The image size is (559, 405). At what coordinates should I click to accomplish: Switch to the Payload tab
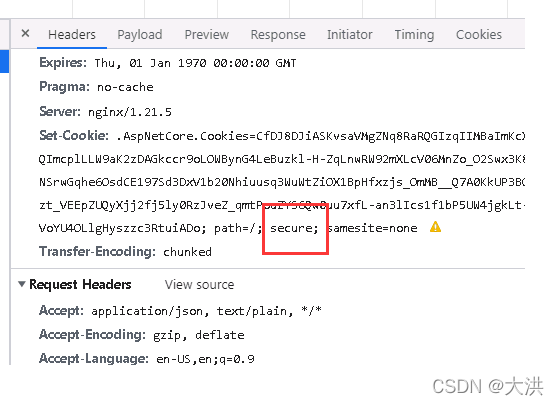point(140,35)
